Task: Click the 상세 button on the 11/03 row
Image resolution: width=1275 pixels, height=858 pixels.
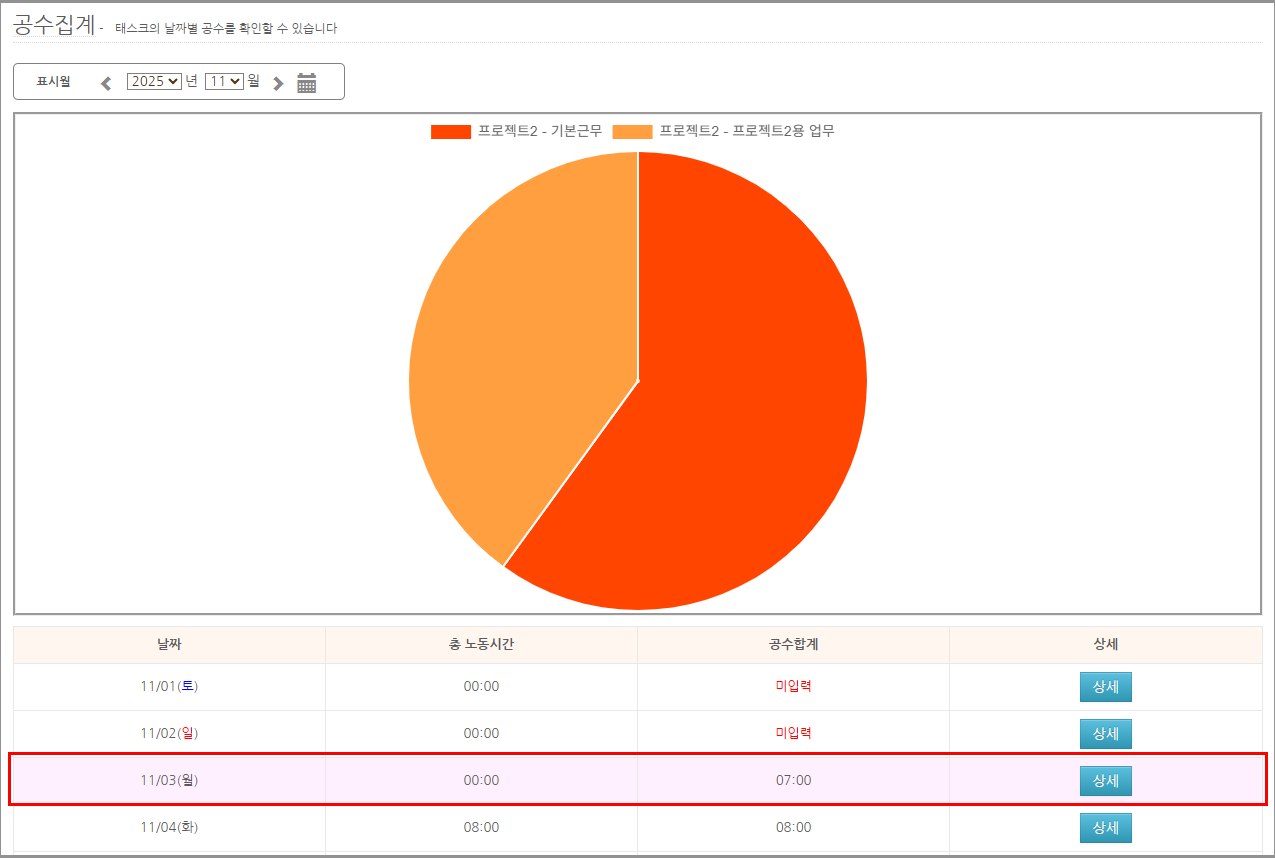Action: pos(1105,781)
